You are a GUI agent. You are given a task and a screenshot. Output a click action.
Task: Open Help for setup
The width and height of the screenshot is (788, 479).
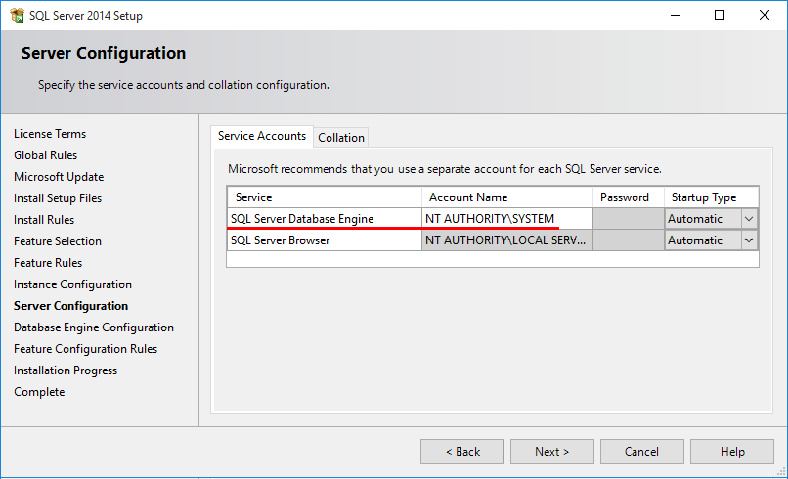(x=732, y=451)
